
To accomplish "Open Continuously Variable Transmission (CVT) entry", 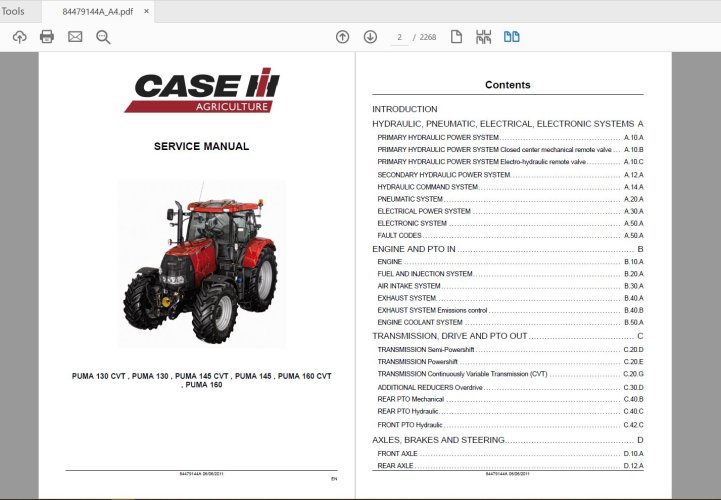I will click(x=510, y=374).
